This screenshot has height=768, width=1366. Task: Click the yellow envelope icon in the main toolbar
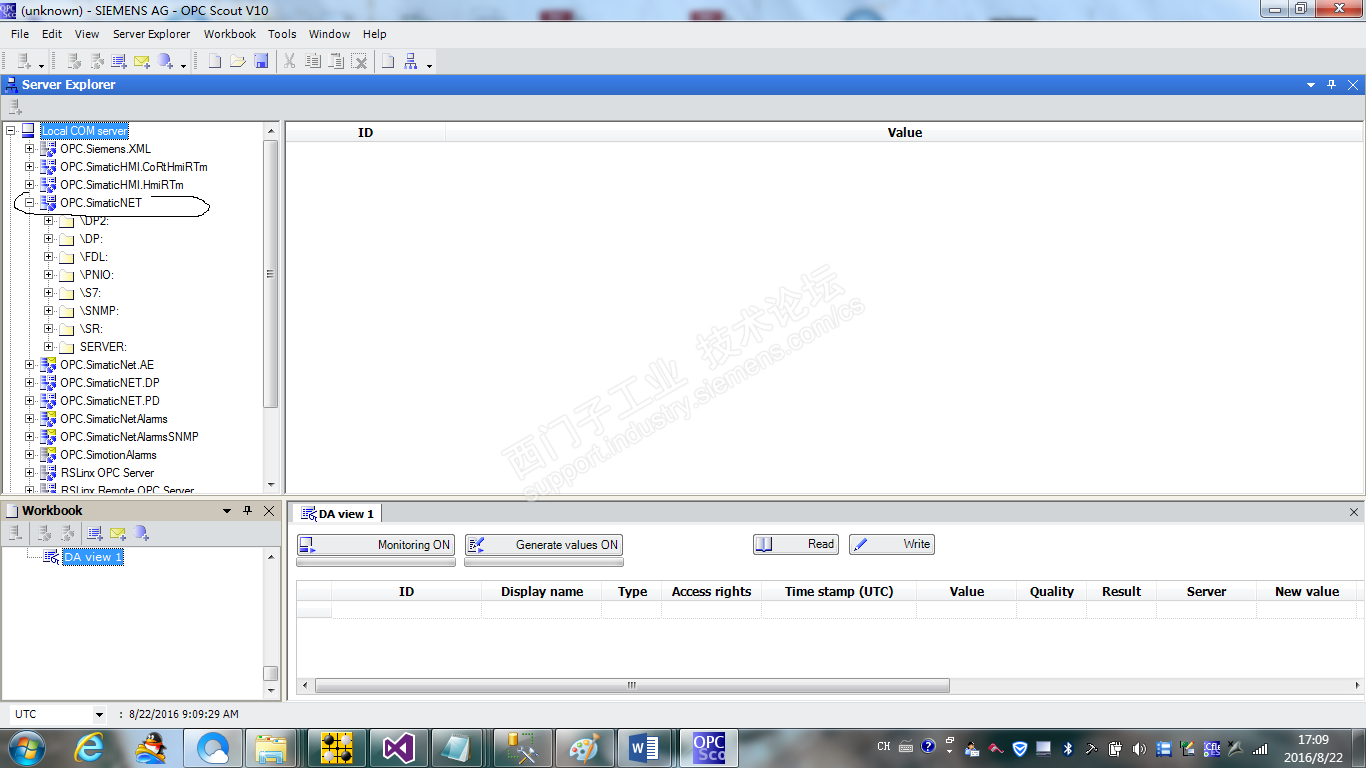142,62
